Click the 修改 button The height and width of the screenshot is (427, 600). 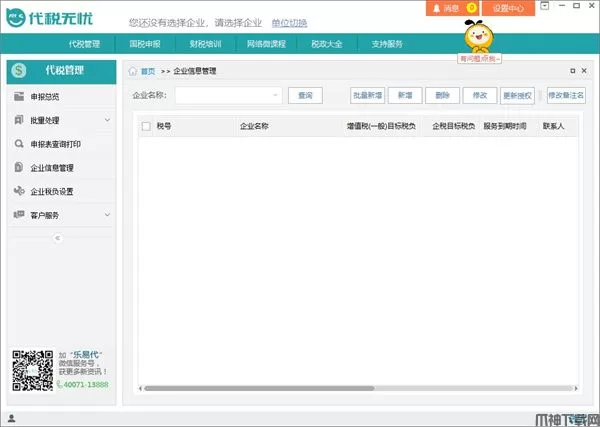point(480,95)
